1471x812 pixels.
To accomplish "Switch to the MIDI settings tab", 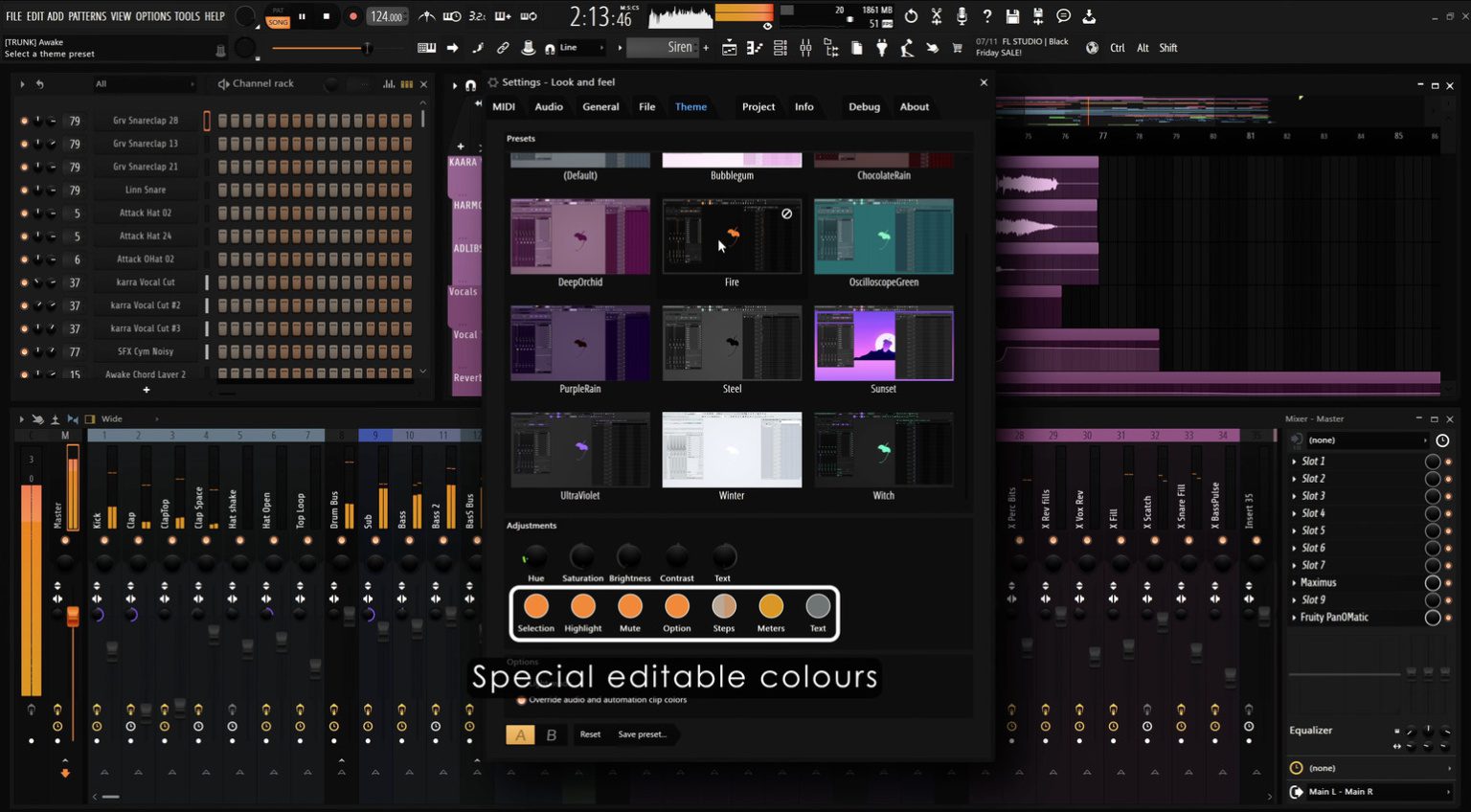I will (x=504, y=107).
